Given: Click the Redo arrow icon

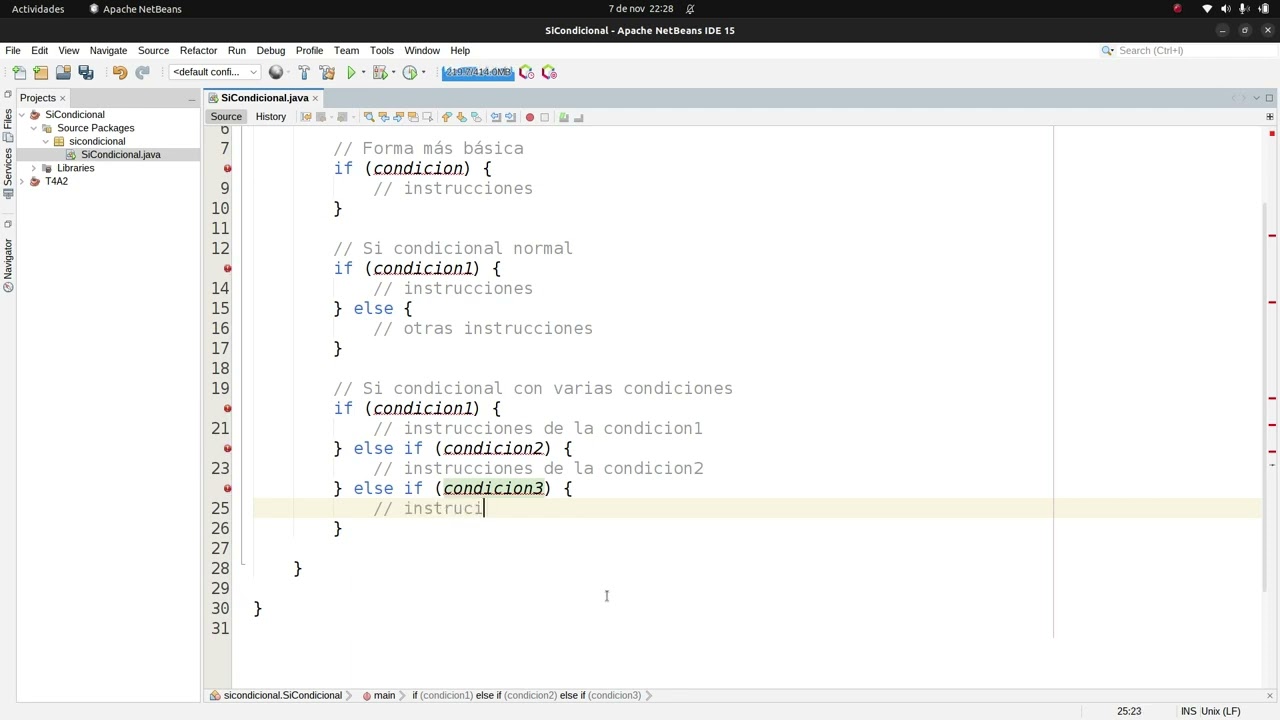Looking at the screenshot, I should point(142,72).
